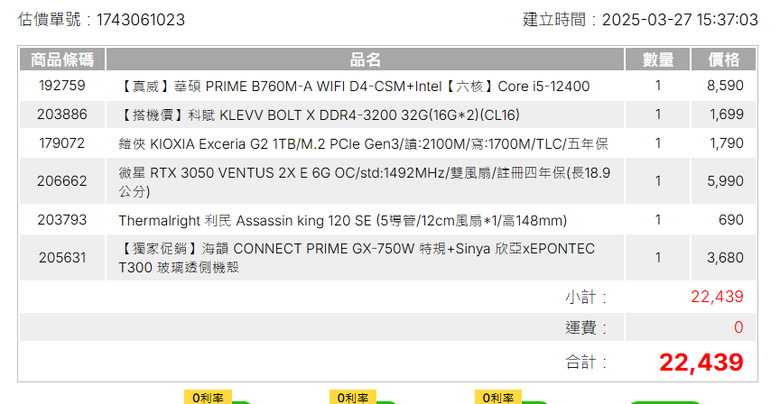Click the 價格 column header
This screenshot has height=404, width=780.
(x=724, y=60)
